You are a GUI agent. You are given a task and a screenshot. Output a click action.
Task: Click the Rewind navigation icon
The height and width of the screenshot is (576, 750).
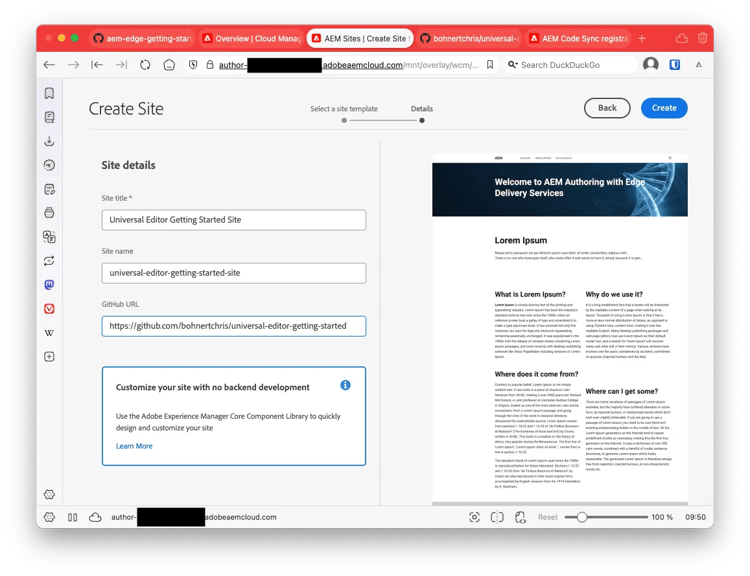97,65
